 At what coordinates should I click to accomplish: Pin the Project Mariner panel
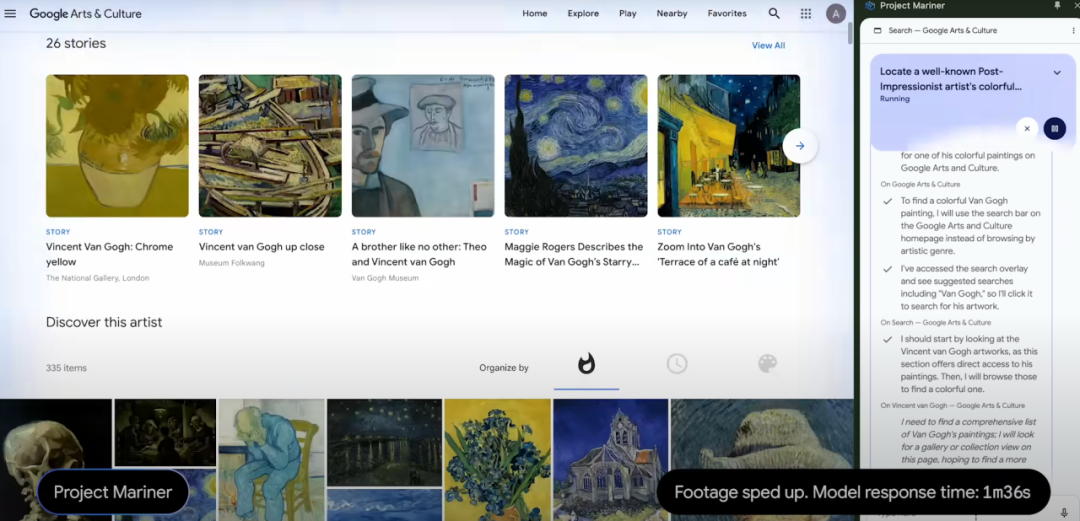[x=1058, y=6]
